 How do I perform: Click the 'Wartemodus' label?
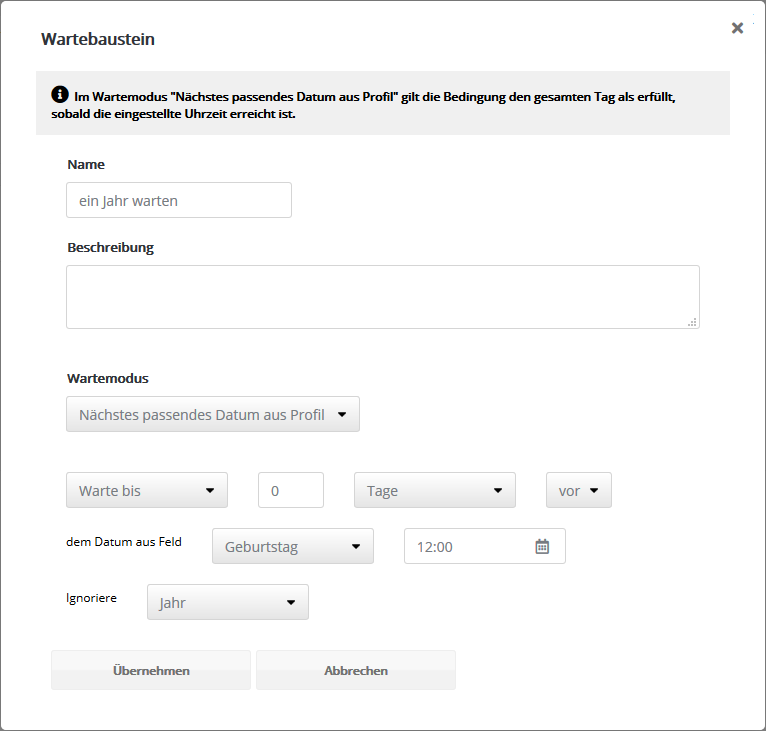click(107, 379)
